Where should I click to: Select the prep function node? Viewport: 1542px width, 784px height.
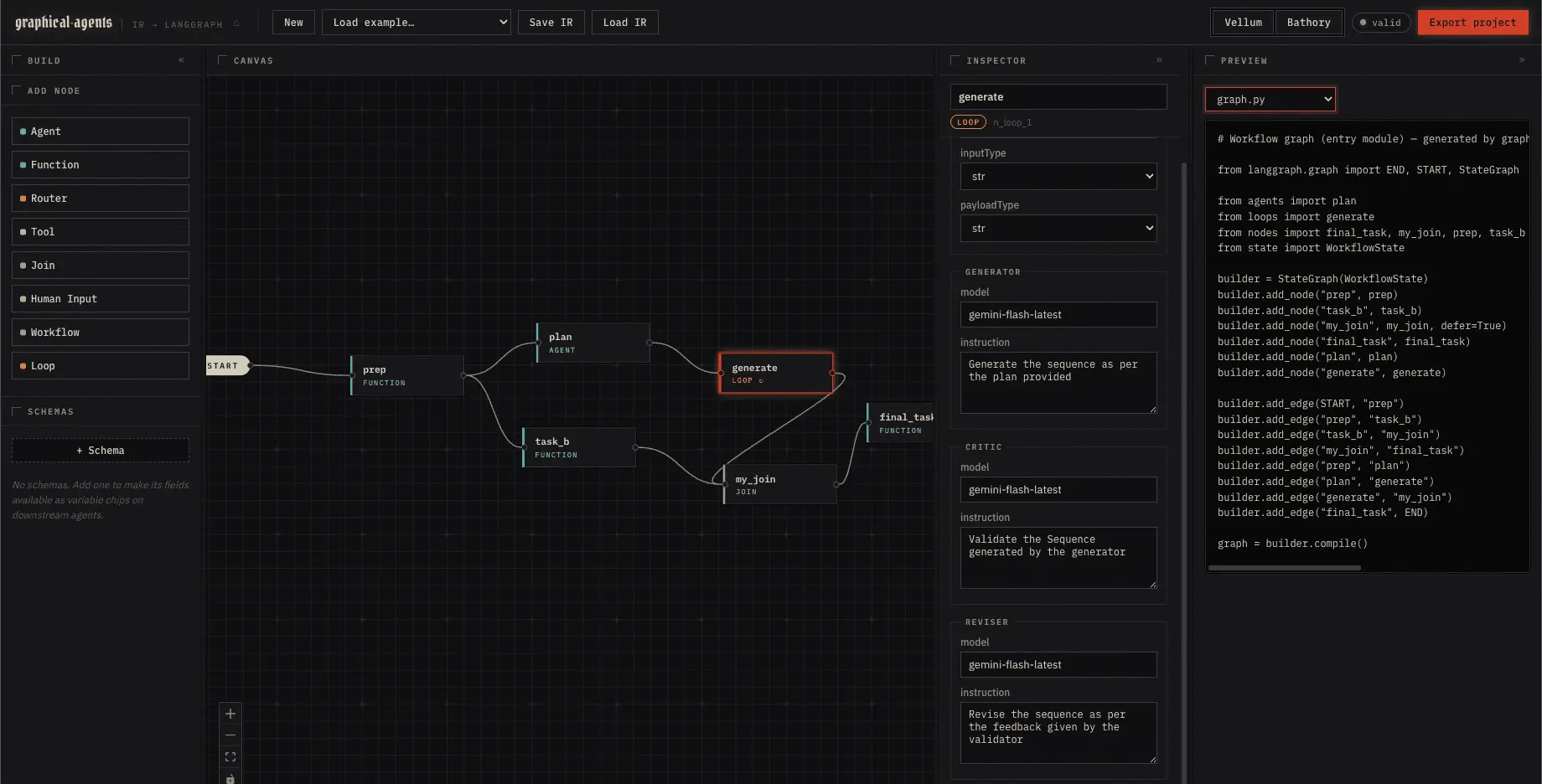coord(407,375)
